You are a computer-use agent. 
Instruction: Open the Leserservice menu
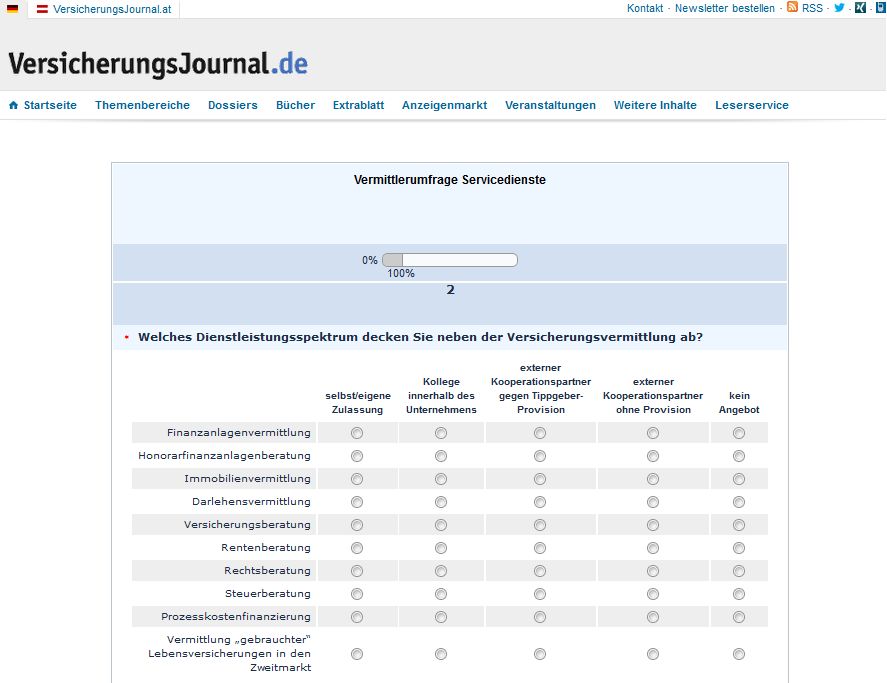pos(752,104)
